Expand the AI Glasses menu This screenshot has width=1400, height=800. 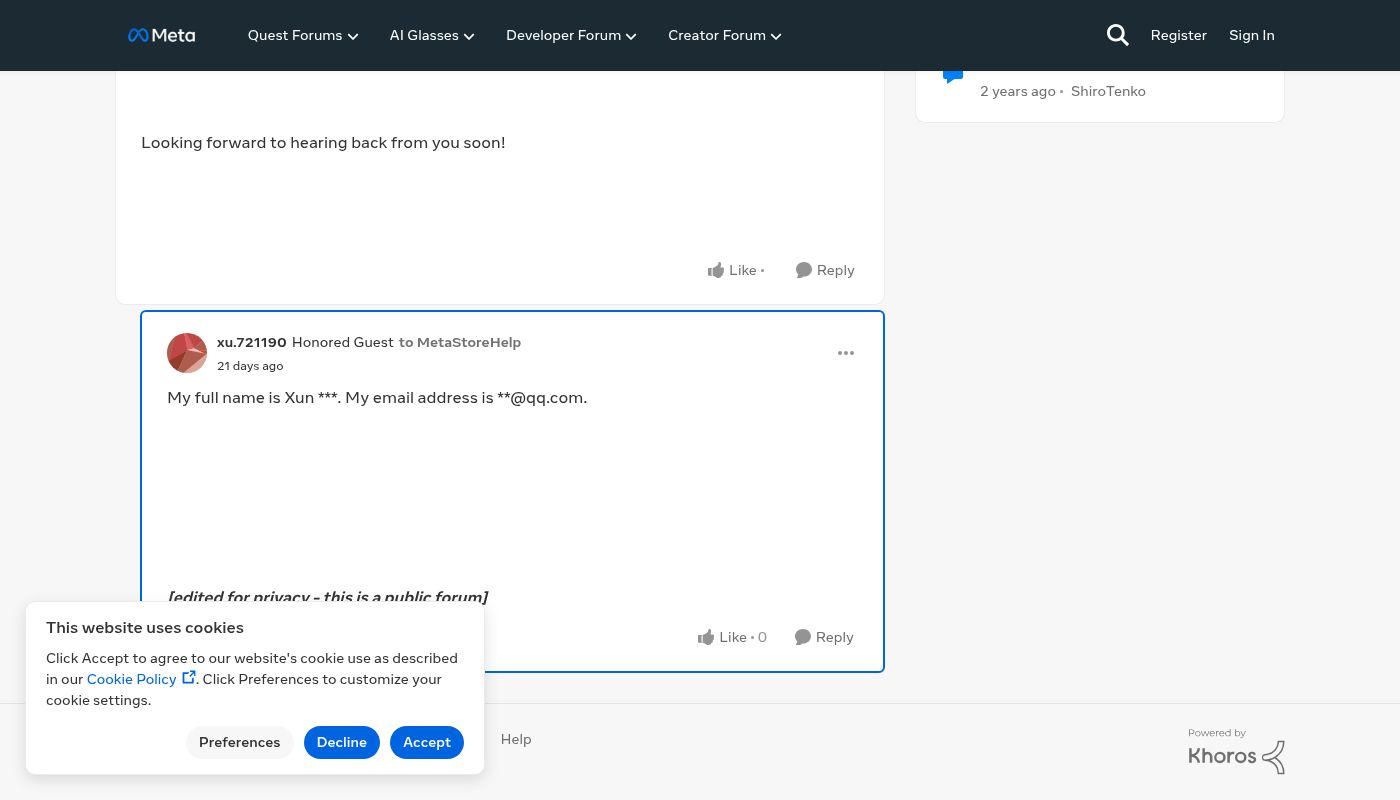coord(431,35)
